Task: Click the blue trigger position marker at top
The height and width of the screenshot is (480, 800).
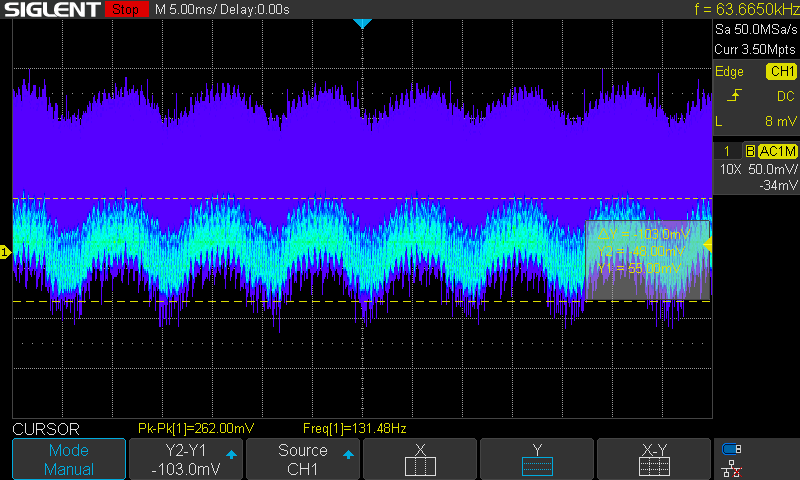Action: (362, 23)
